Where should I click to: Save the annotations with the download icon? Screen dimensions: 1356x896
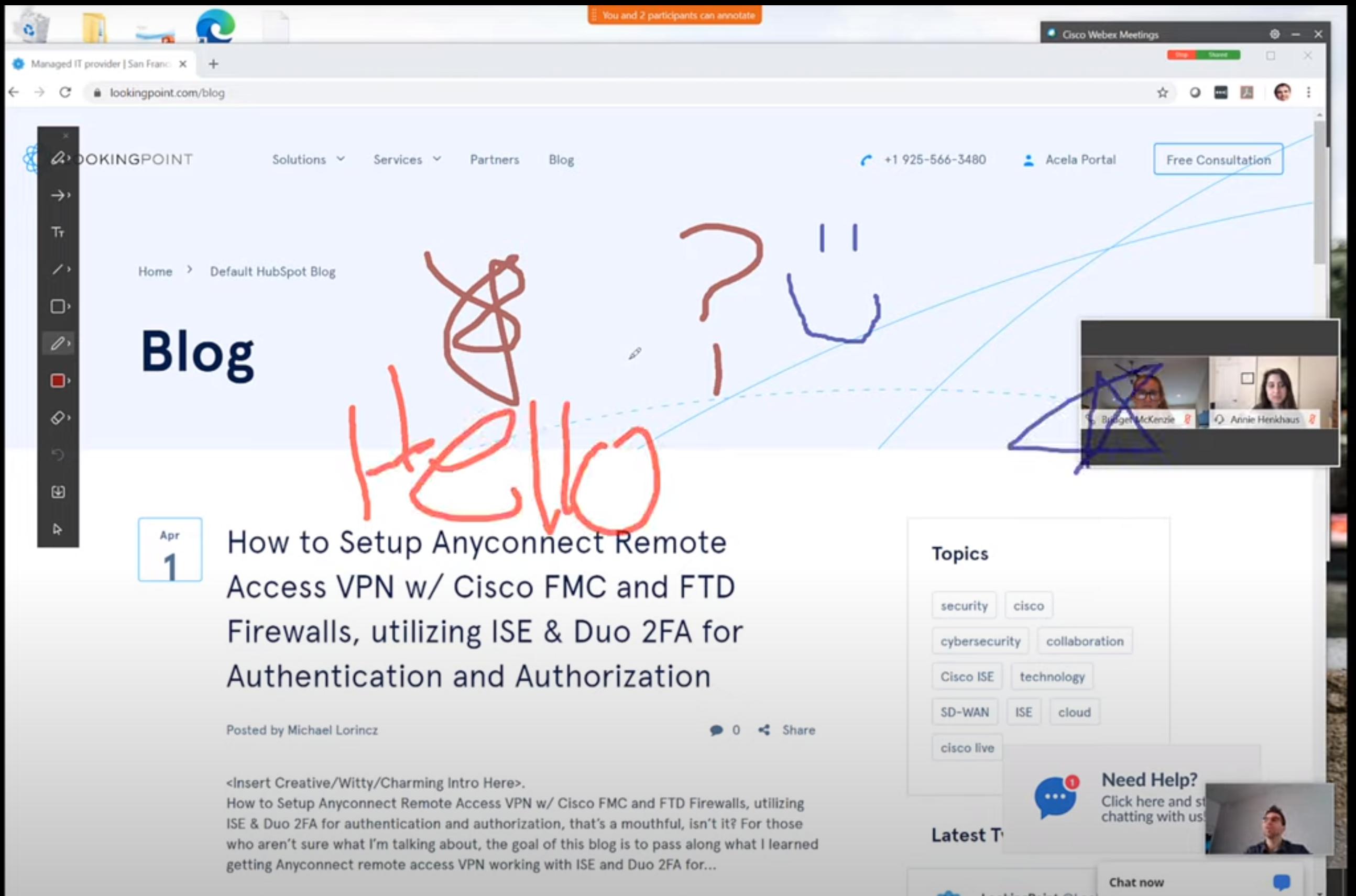pos(58,492)
